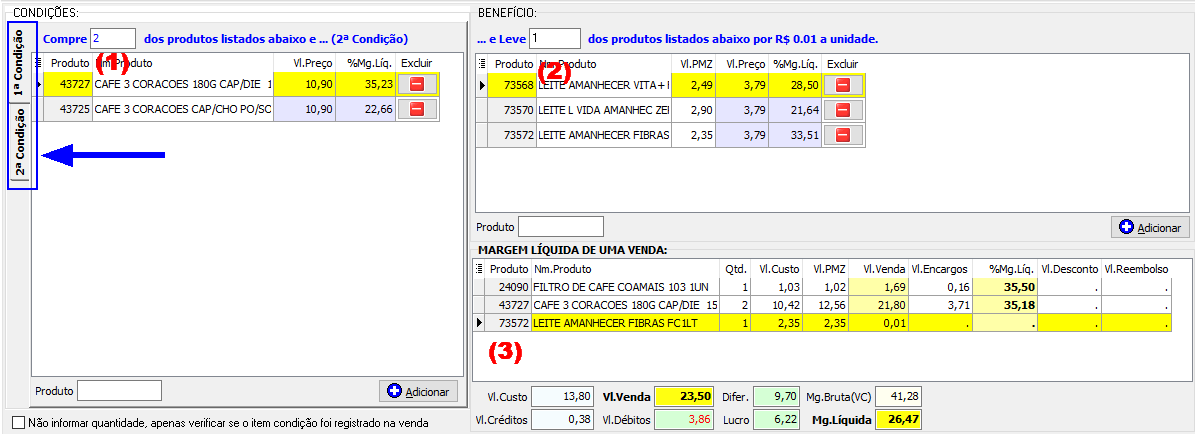Select row CAFE 3 CORACOES CAP/CHO PO/SC
This screenshot has height=434, width=1195.
235,109
